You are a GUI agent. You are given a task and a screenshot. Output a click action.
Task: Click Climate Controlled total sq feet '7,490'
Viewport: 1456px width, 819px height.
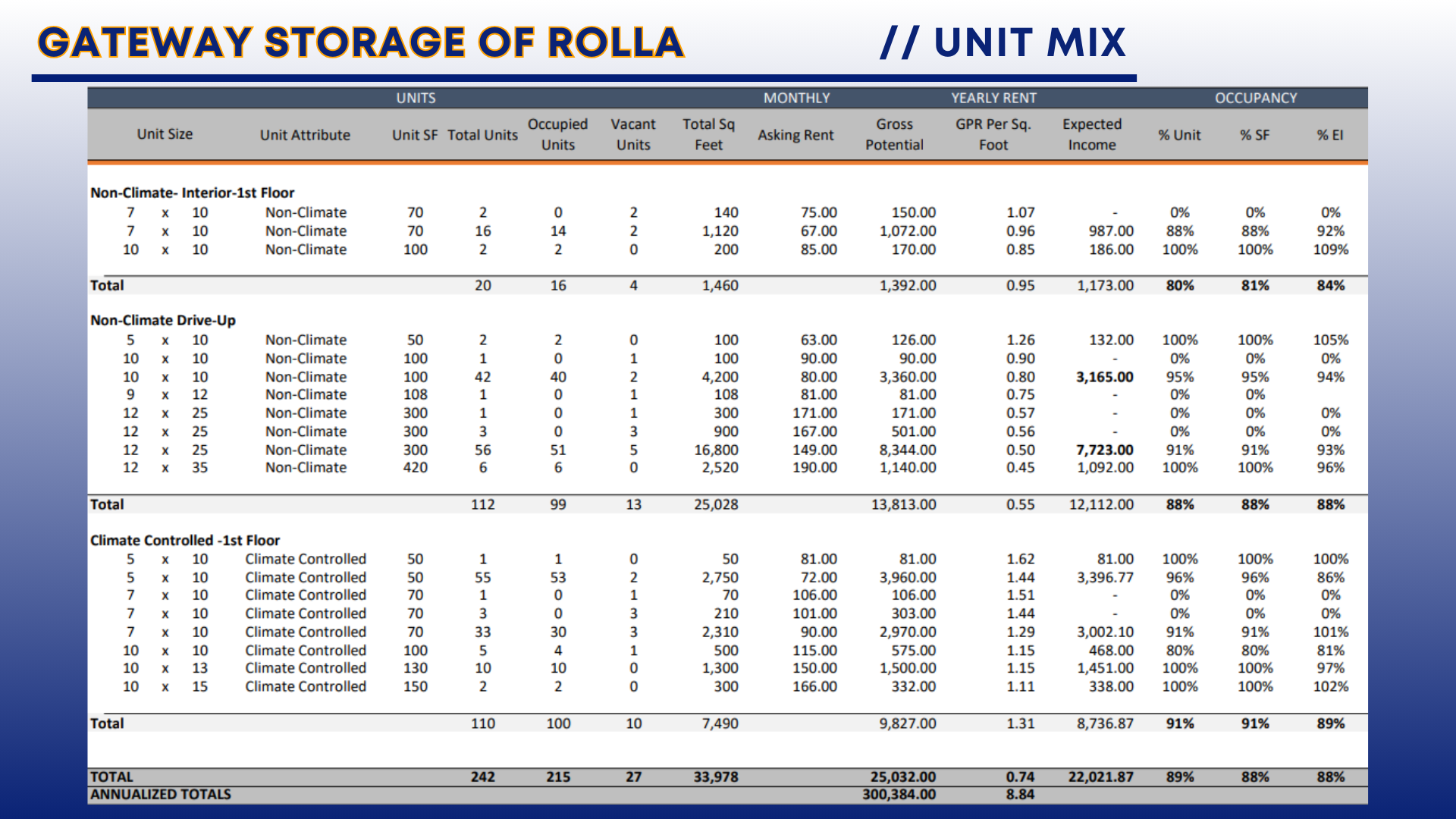point(720,723)
